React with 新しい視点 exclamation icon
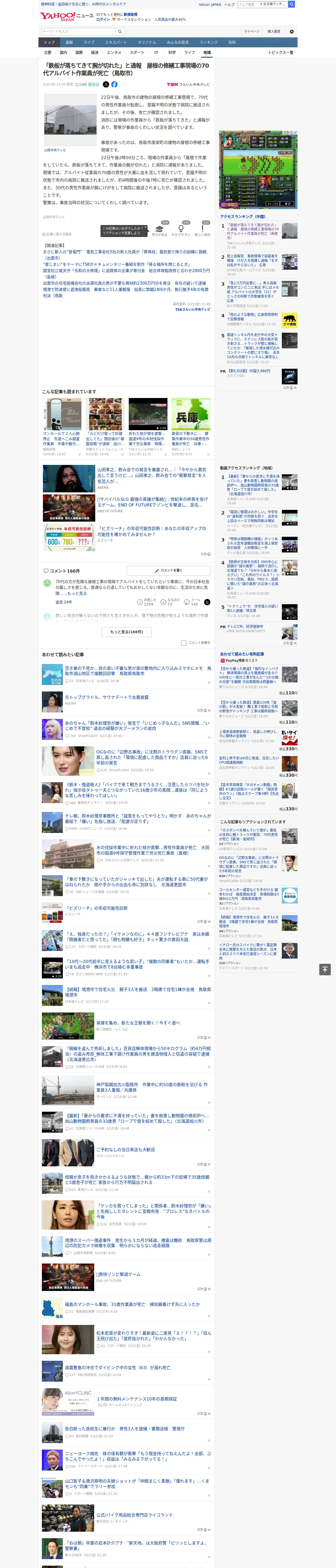The height and width of the screenshot is (1568, 336). click(x=203, y=229)
